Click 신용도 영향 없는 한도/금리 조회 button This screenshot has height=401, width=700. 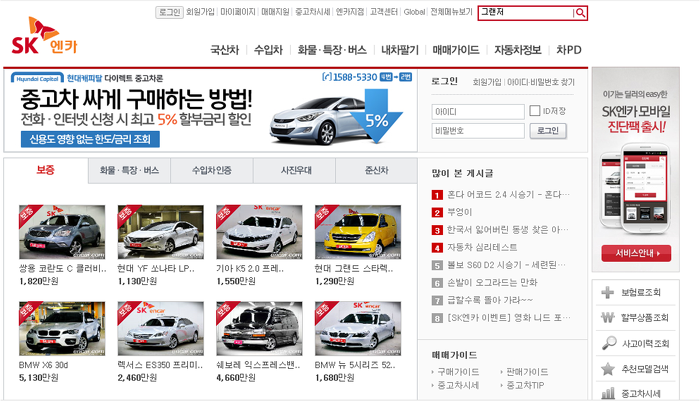tap(90, 139)
